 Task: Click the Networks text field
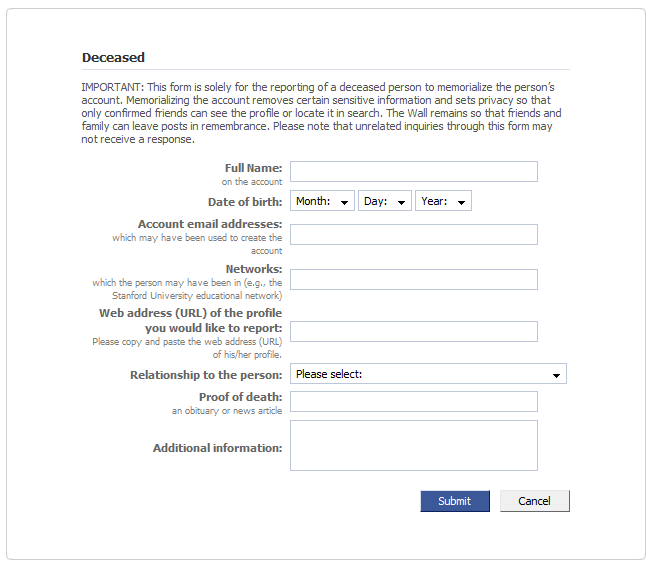413,279
